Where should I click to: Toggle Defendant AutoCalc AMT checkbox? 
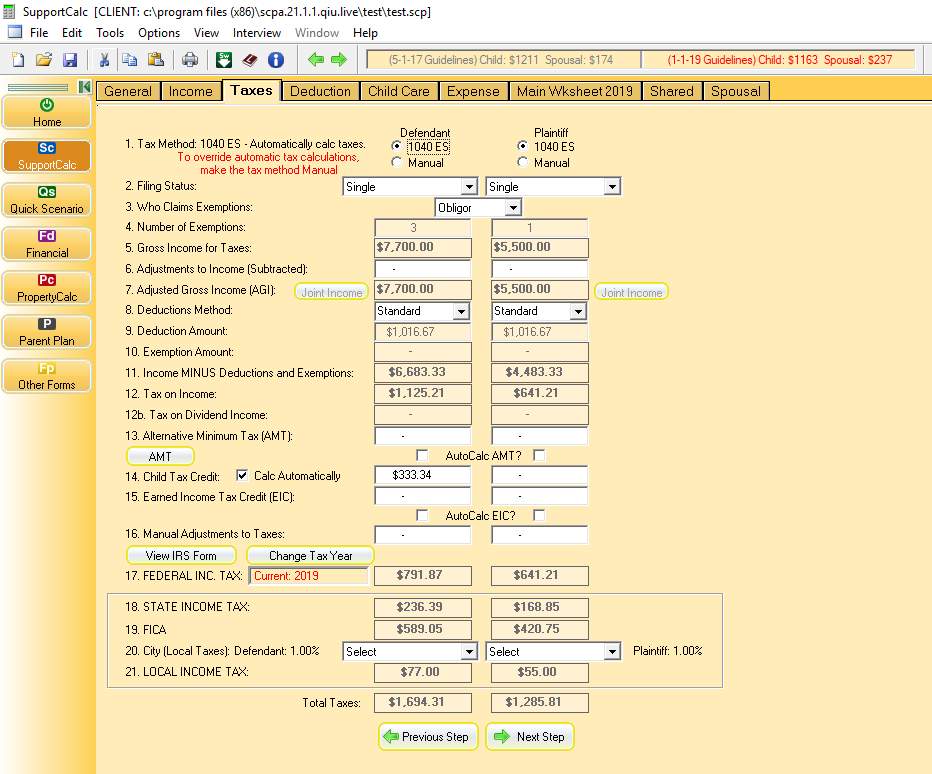click(422, 455)
